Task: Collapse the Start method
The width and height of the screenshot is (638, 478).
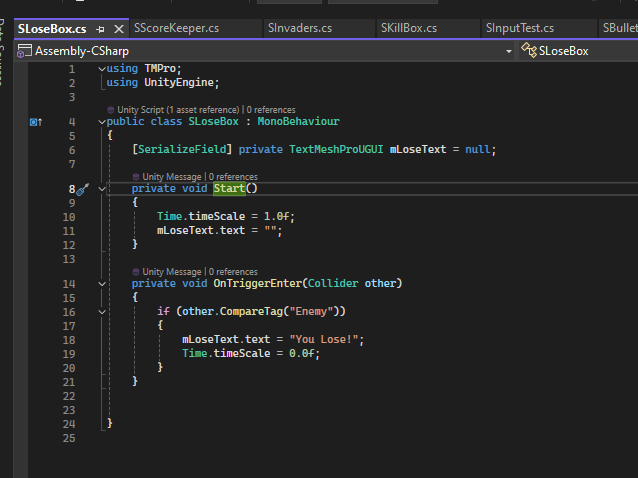Action: pyautogui.click(x=102, y=189)
